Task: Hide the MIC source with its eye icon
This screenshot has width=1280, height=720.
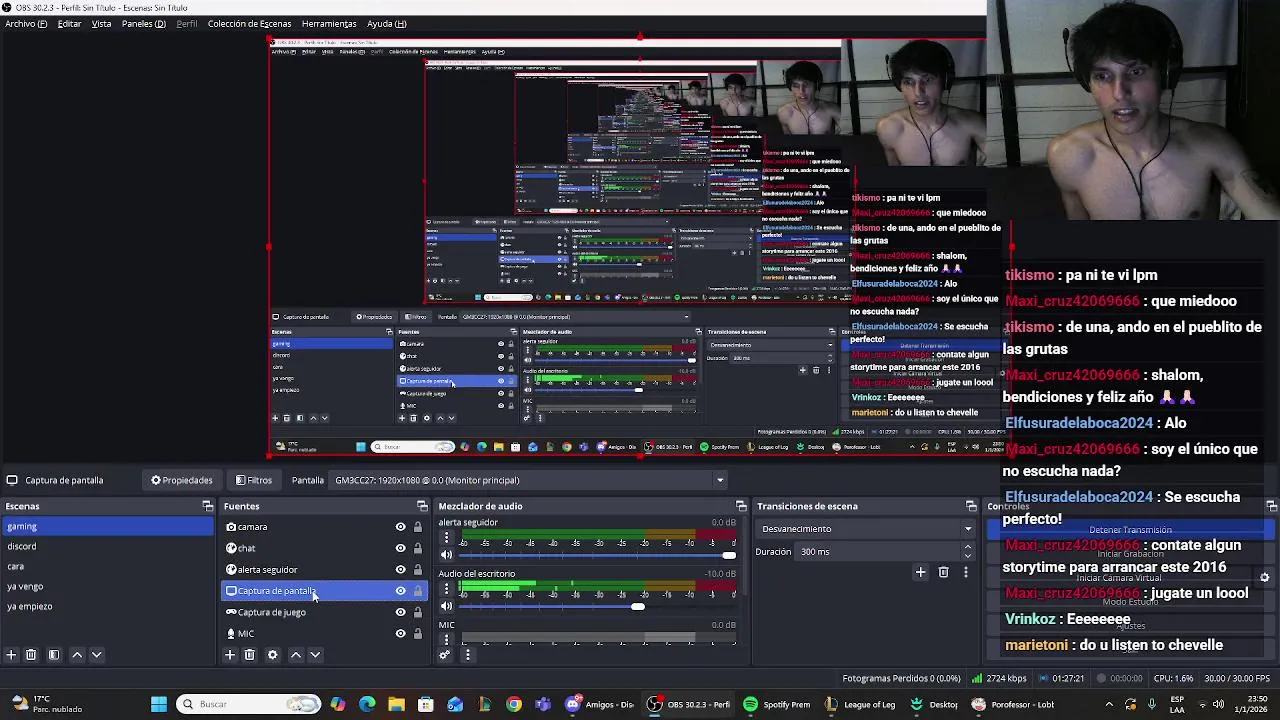Action: tap(401, 633)
